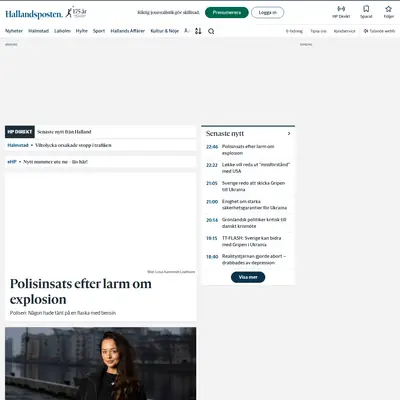This screenshot has width=400, height=400.
Task: Open the Sport menu item
Action: click(99, 31)
